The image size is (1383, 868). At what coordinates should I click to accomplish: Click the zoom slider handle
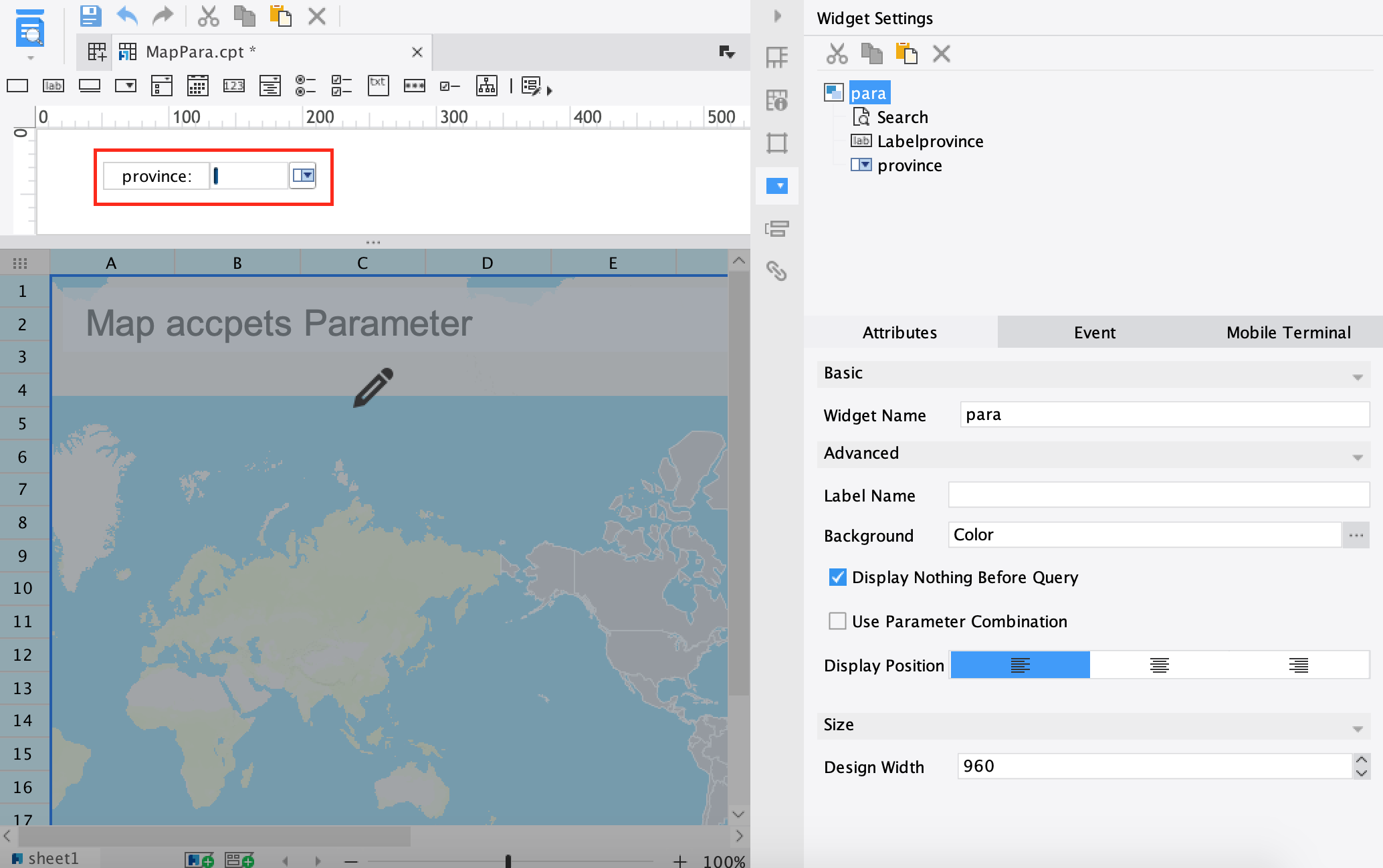coord(508,861)
